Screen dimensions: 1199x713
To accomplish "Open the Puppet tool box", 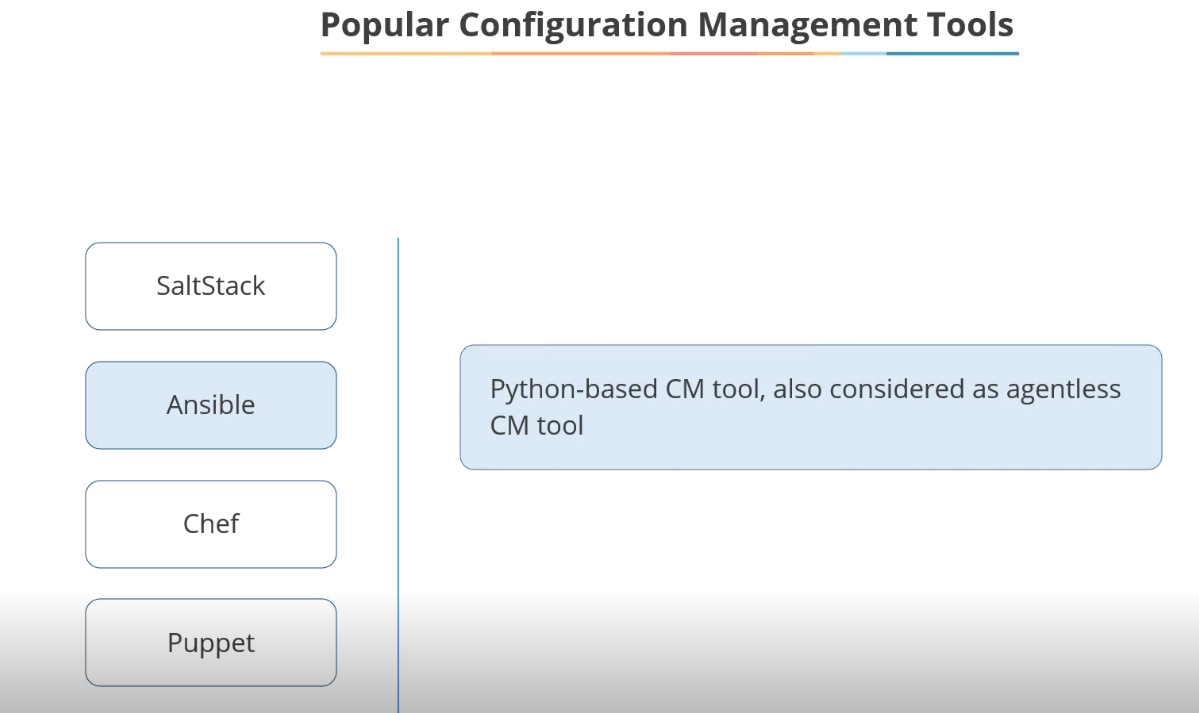I will (211, 643).
